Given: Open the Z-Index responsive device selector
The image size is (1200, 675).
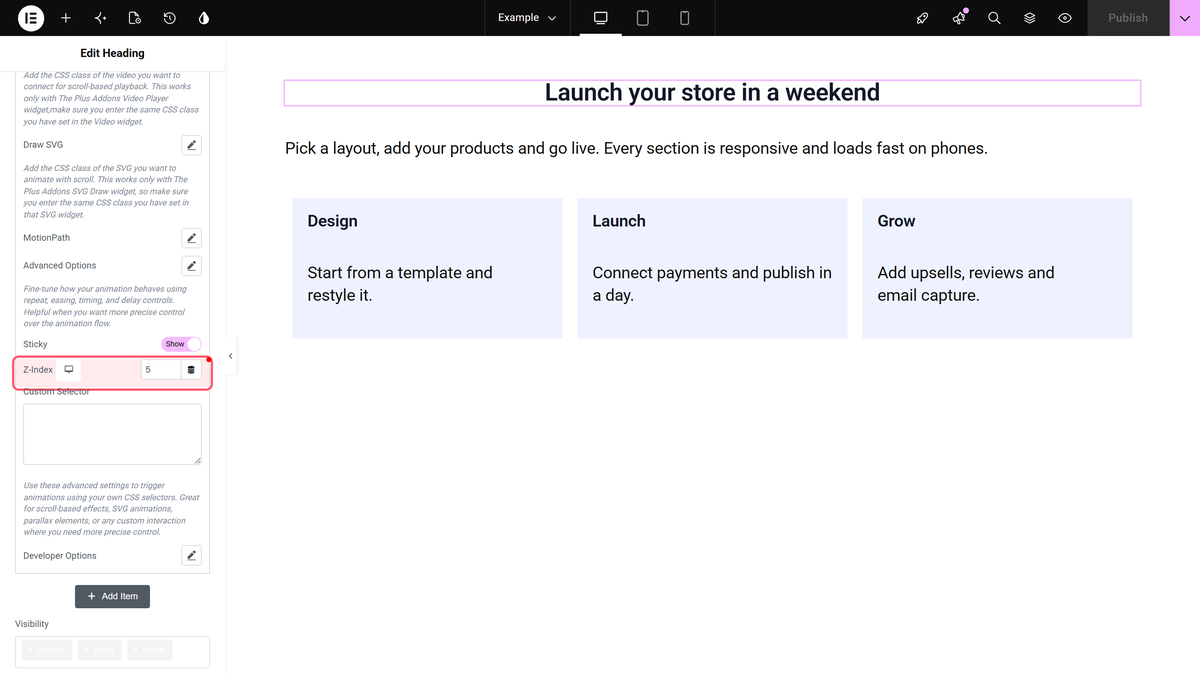Looking at the screenshot, I should pyautogui.click(x=69, y=370).
